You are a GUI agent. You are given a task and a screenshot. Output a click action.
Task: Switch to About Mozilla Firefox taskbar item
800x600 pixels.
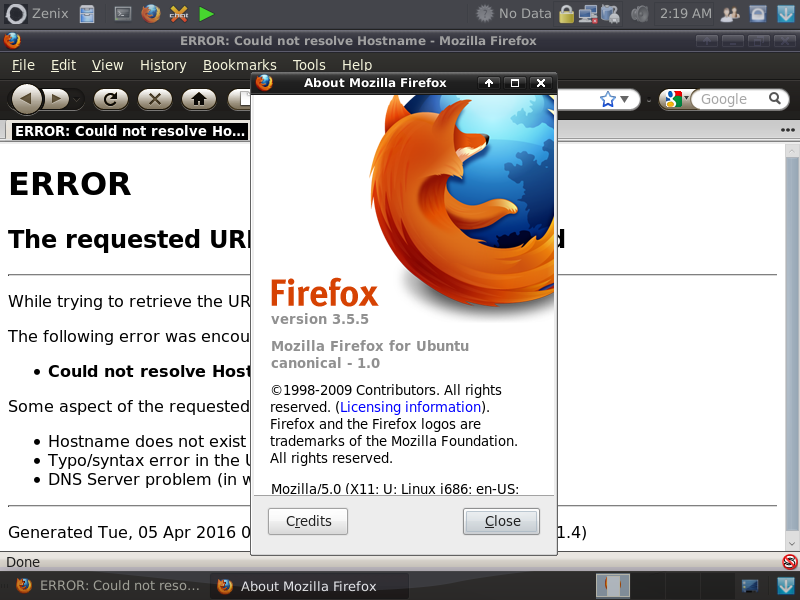tap(309, 586)
